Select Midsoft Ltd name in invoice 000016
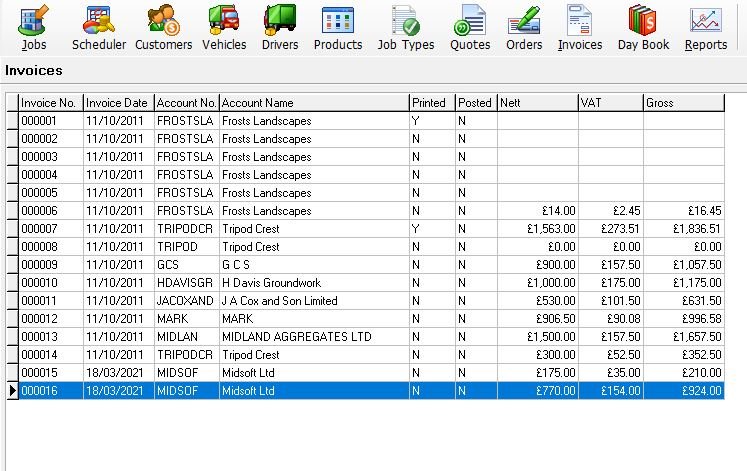The height and width of the screenshot is (471, 747). [x=314, y=391]
